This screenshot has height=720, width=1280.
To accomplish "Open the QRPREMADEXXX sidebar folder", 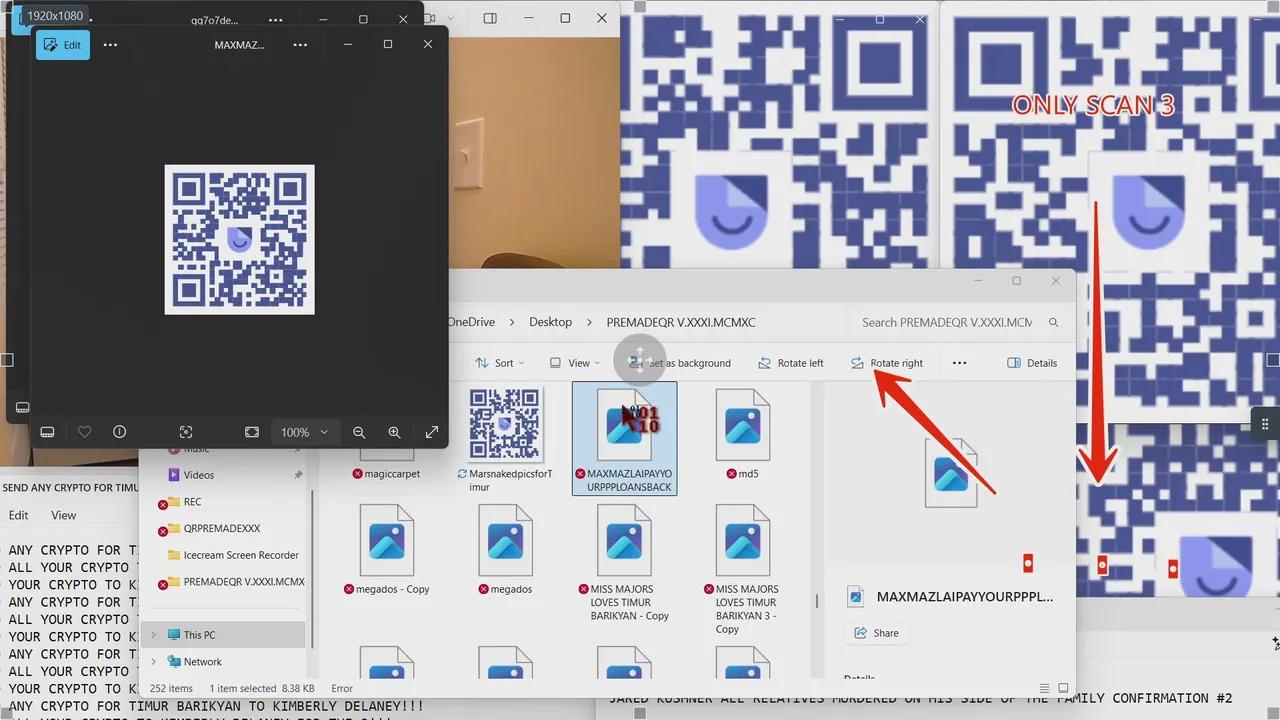I will (x=221, y=528).
